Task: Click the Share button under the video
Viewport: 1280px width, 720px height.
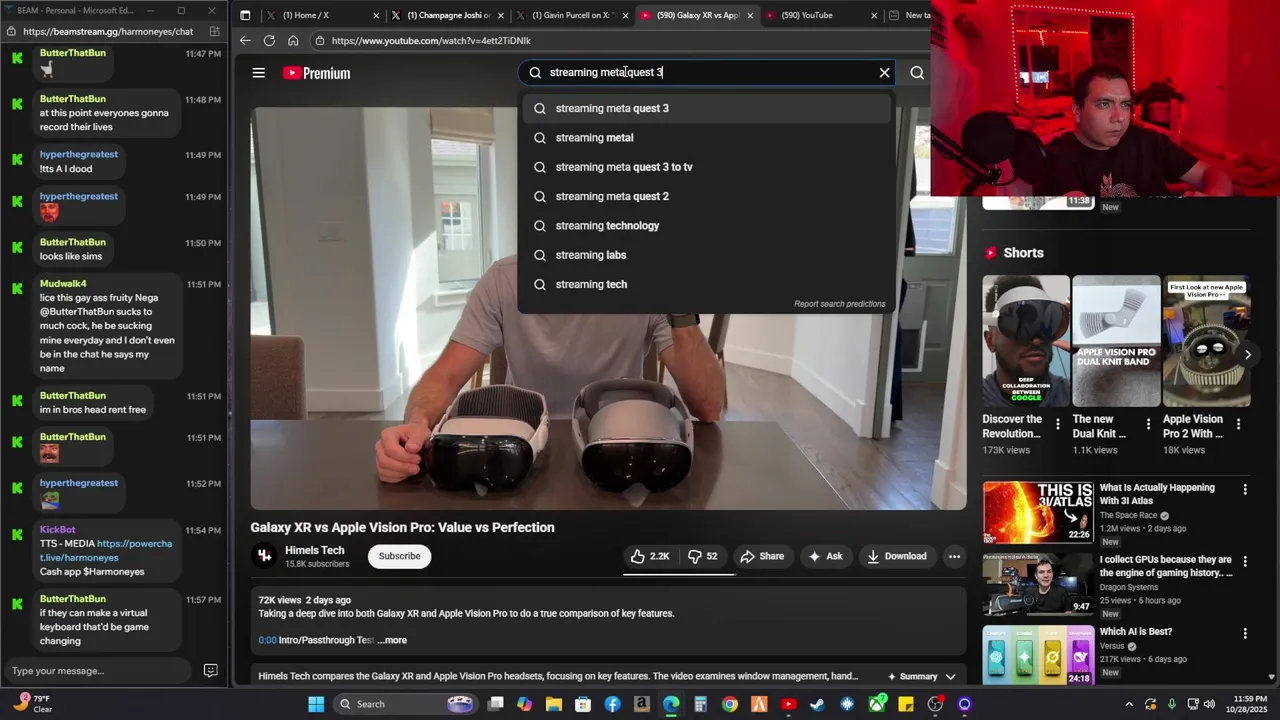Action: coord(762,556)
